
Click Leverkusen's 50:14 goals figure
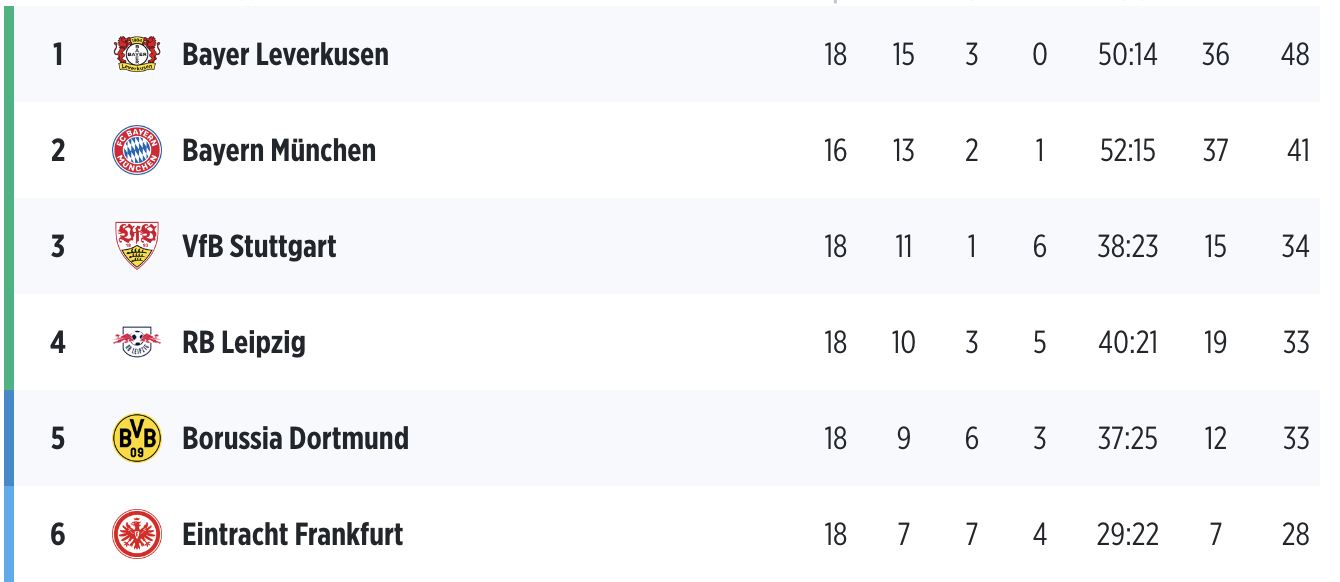[x=1127, y=54]
